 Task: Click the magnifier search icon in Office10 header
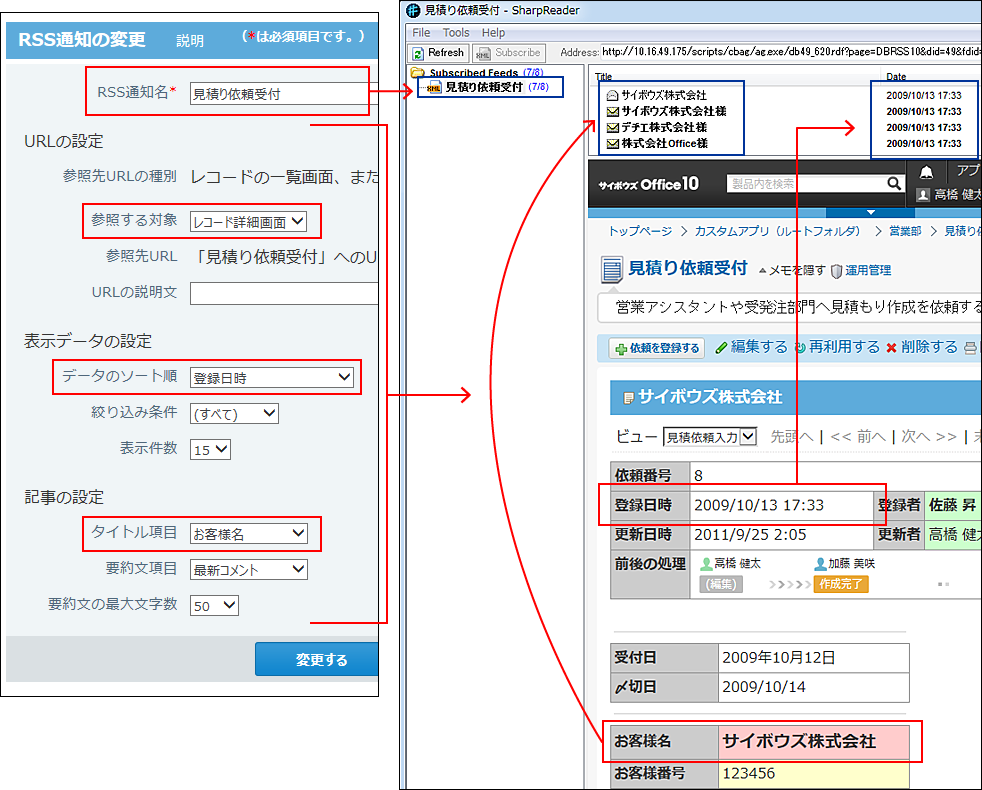pos(894,184)
